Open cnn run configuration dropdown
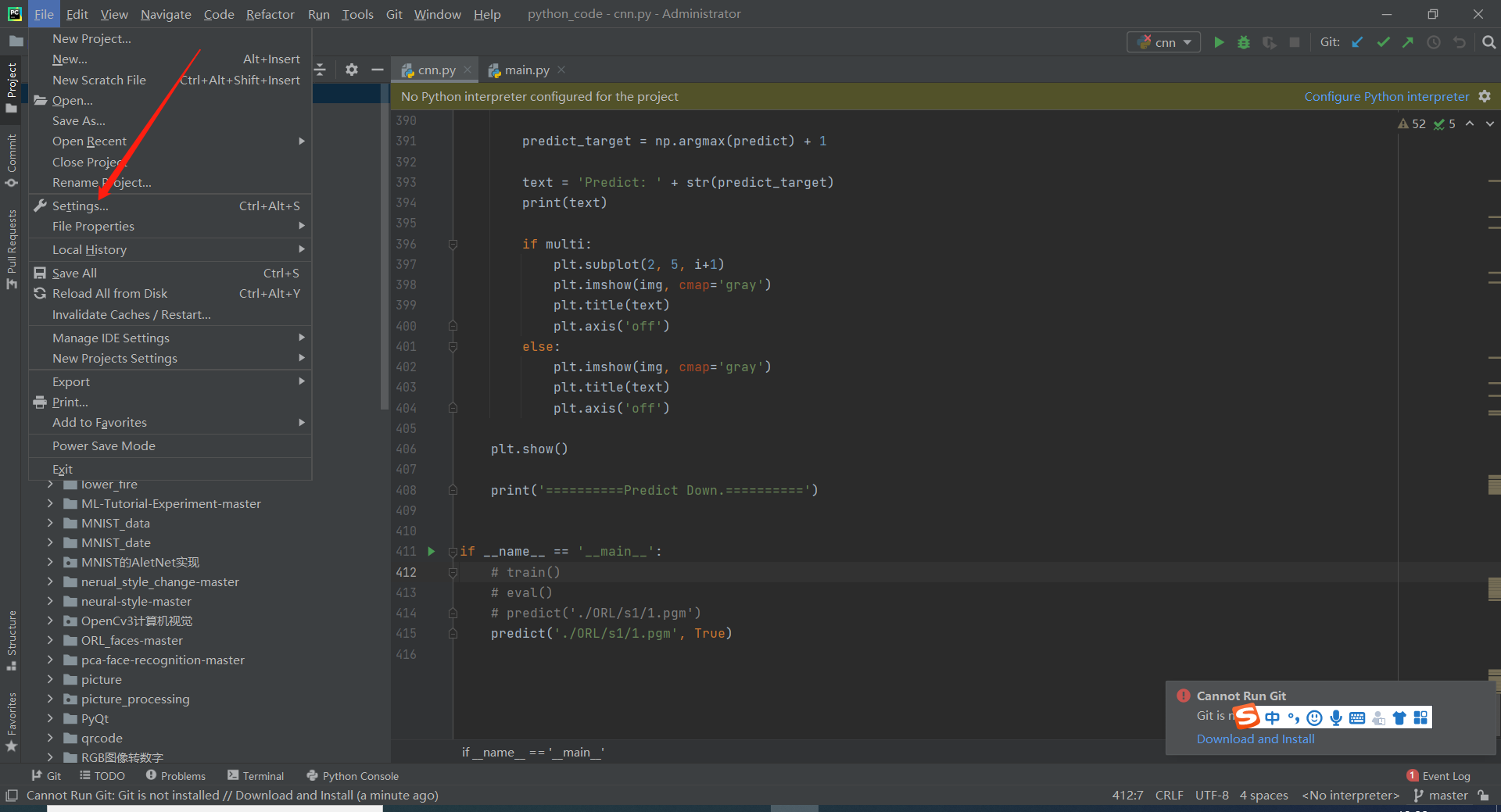This screenshot has height=812, width=1501. pos(1164,42)
